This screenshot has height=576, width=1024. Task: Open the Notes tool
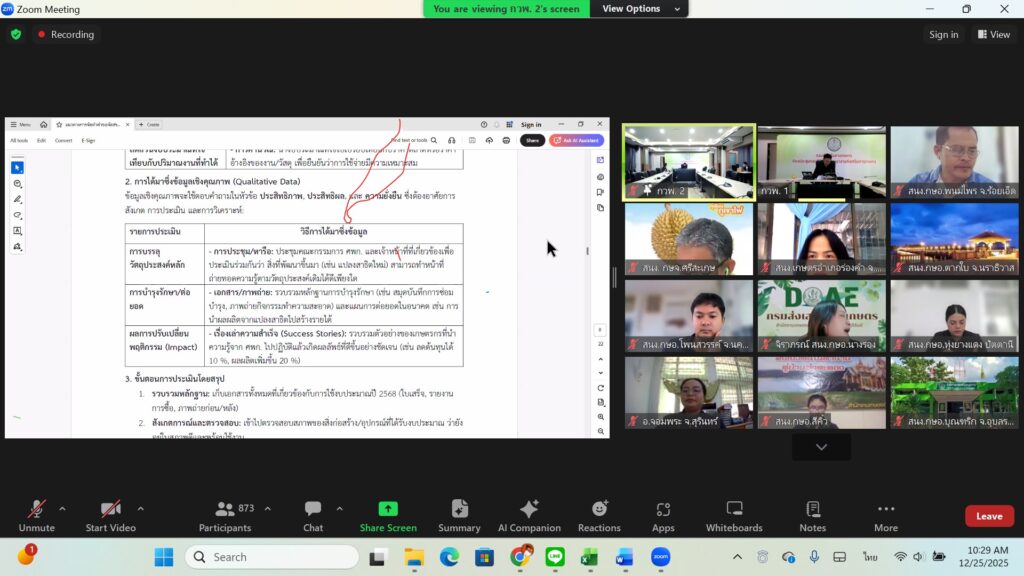click(x=812, y=516)
